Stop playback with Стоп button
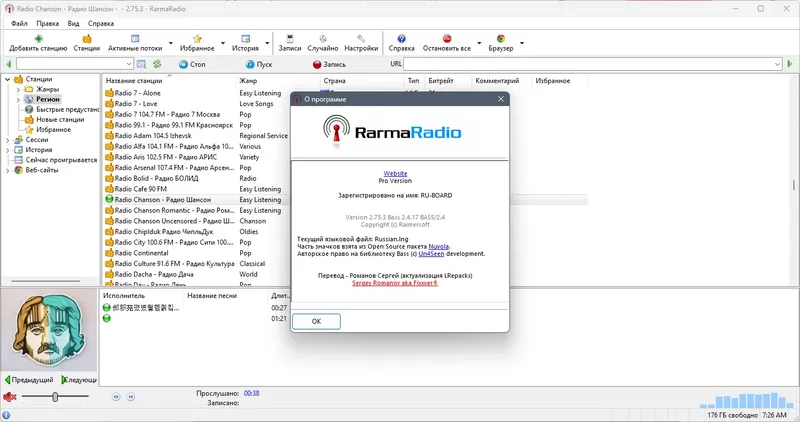 [x=192, y=64]
